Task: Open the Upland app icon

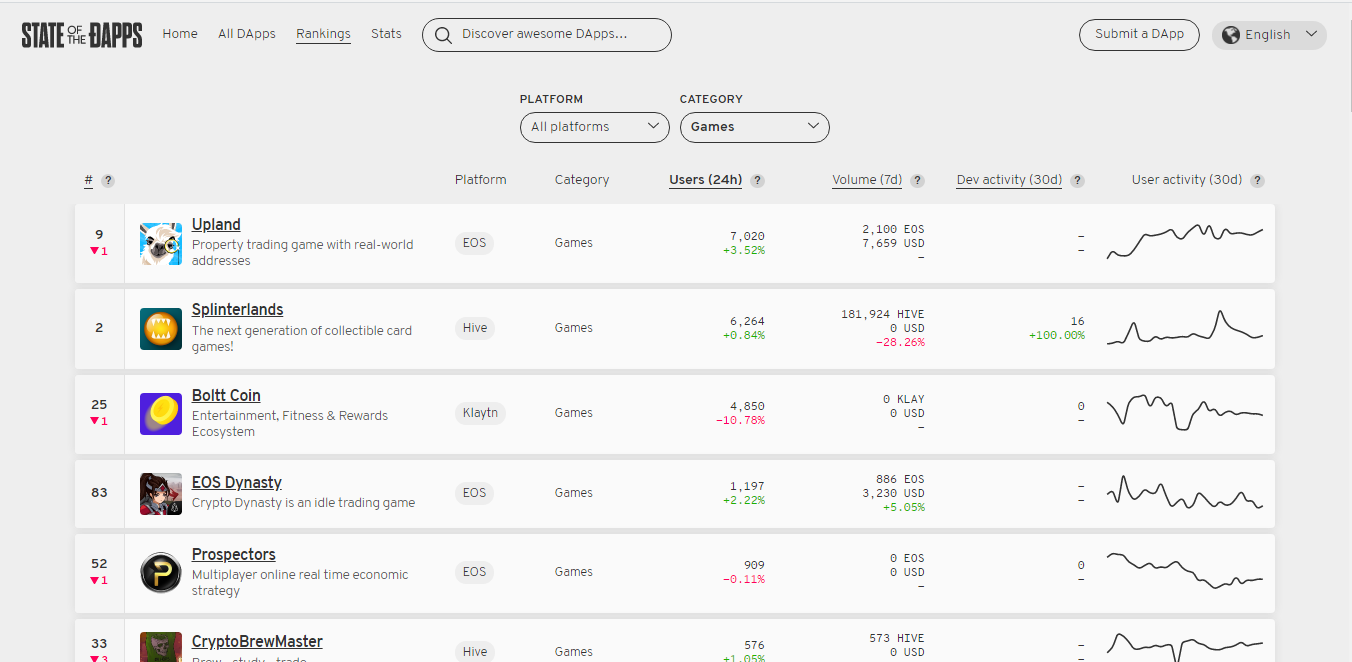Action: coord(161,244)
